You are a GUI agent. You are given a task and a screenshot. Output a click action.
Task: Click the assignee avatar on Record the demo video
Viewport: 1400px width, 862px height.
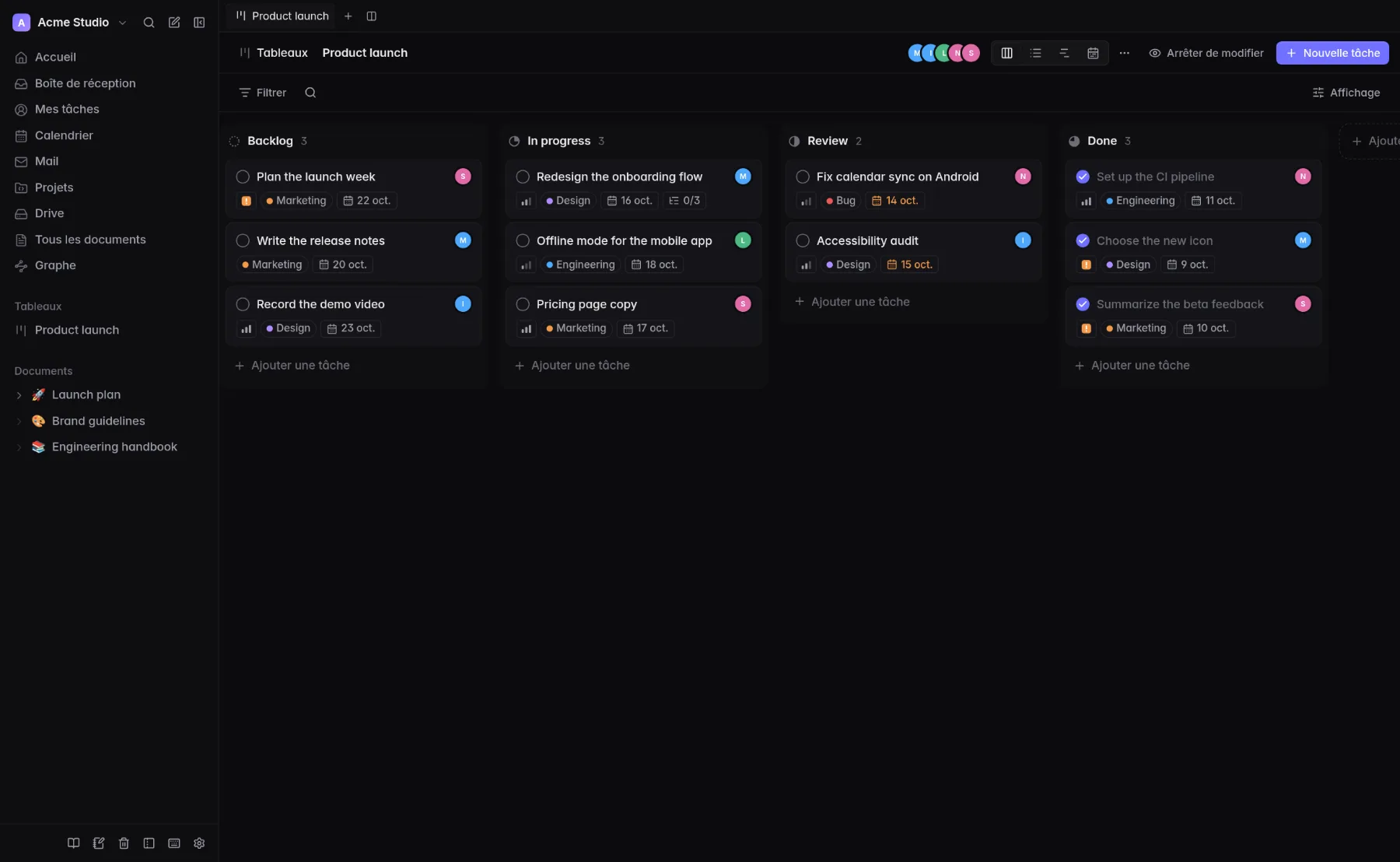click(x=463, y=304)
